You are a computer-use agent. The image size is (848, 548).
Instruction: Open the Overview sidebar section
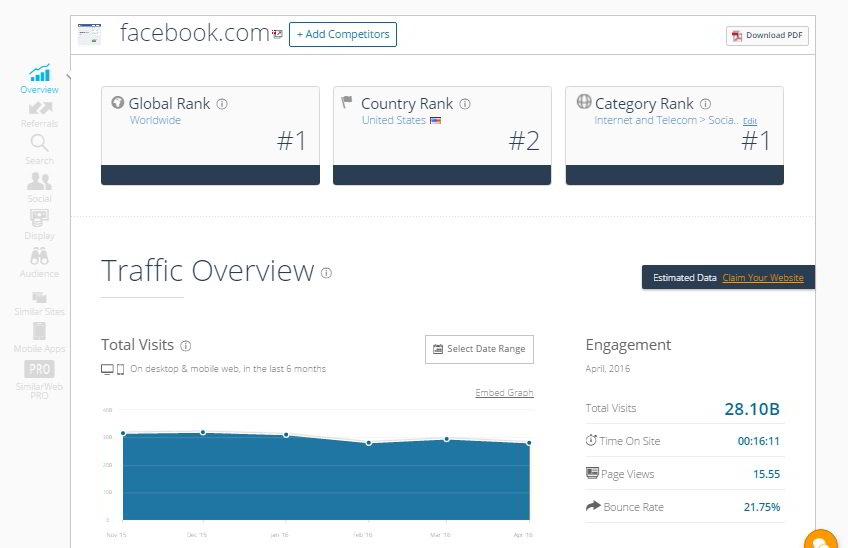pos(39,79)
